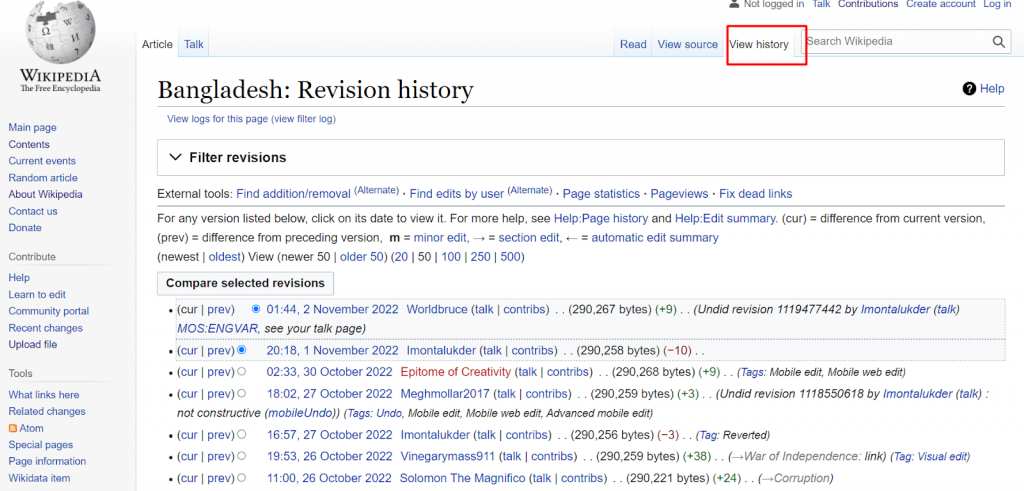Screen dimensions: 1024x491
Task: Open Wikidata item link
Action: click(x=39, y=478)
